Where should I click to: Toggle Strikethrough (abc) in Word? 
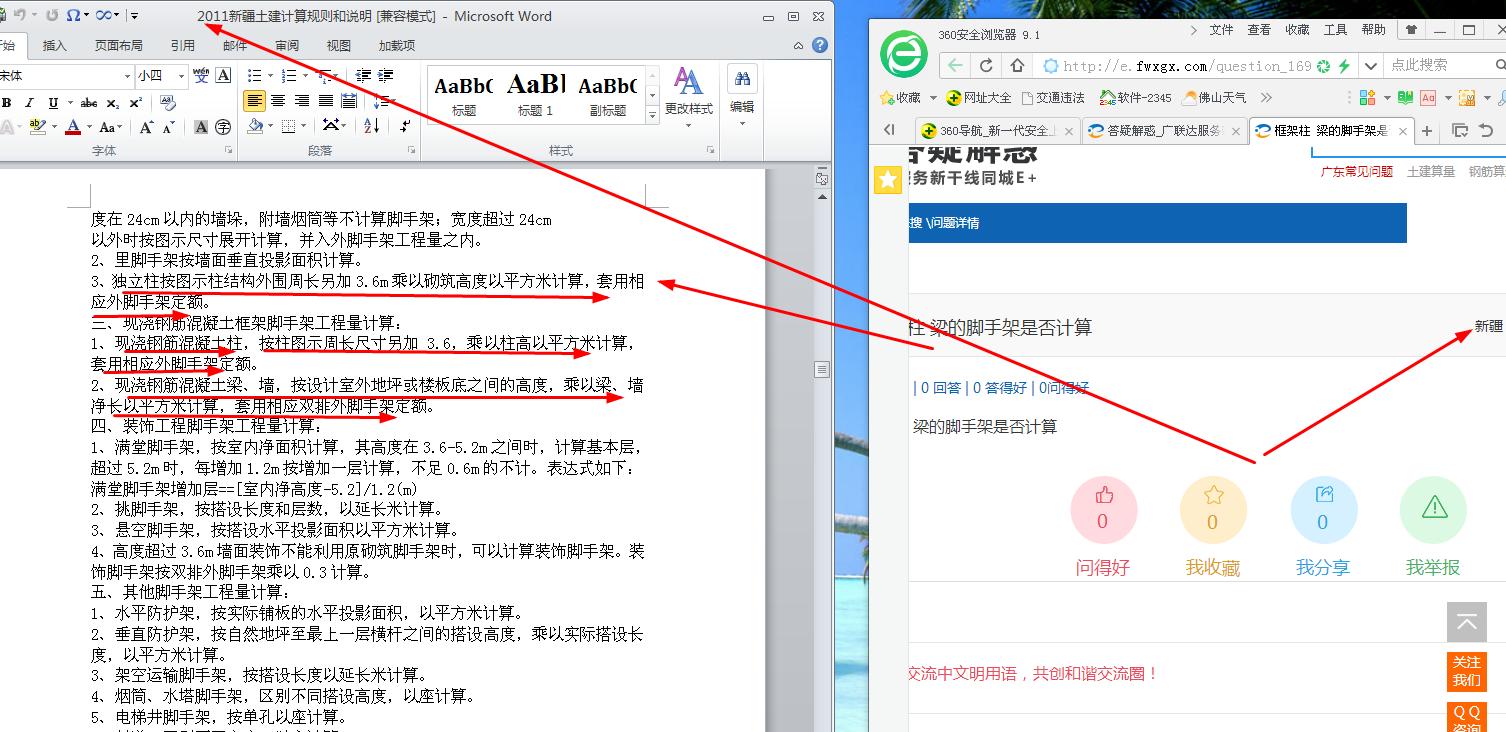(x=89, y=102)
